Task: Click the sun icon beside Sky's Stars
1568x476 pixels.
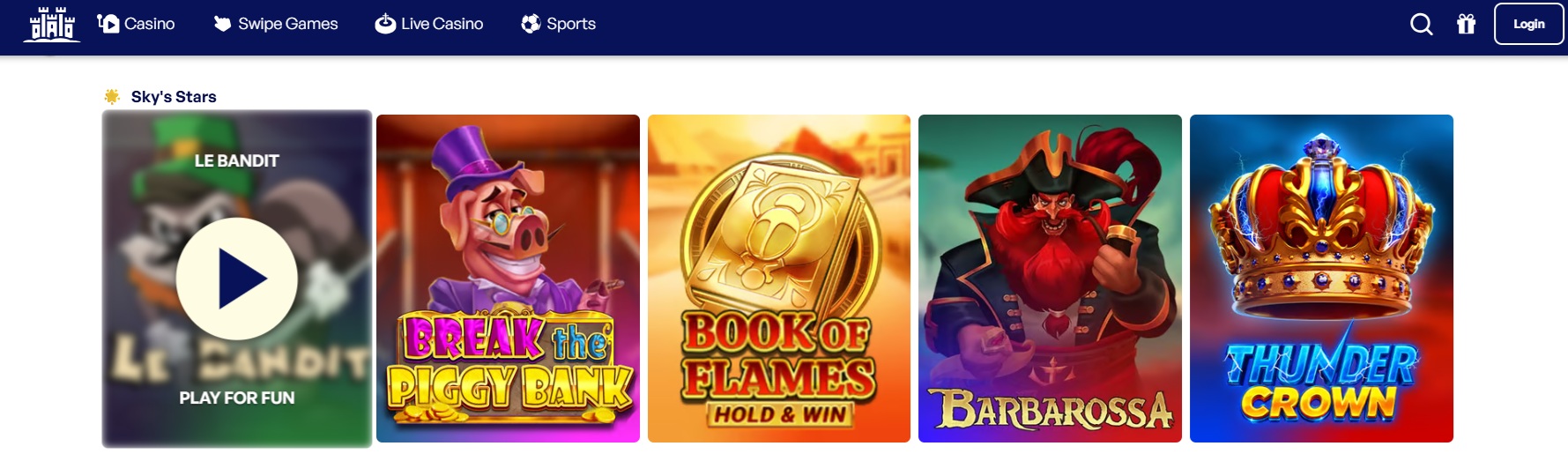Action: (112, 96)
